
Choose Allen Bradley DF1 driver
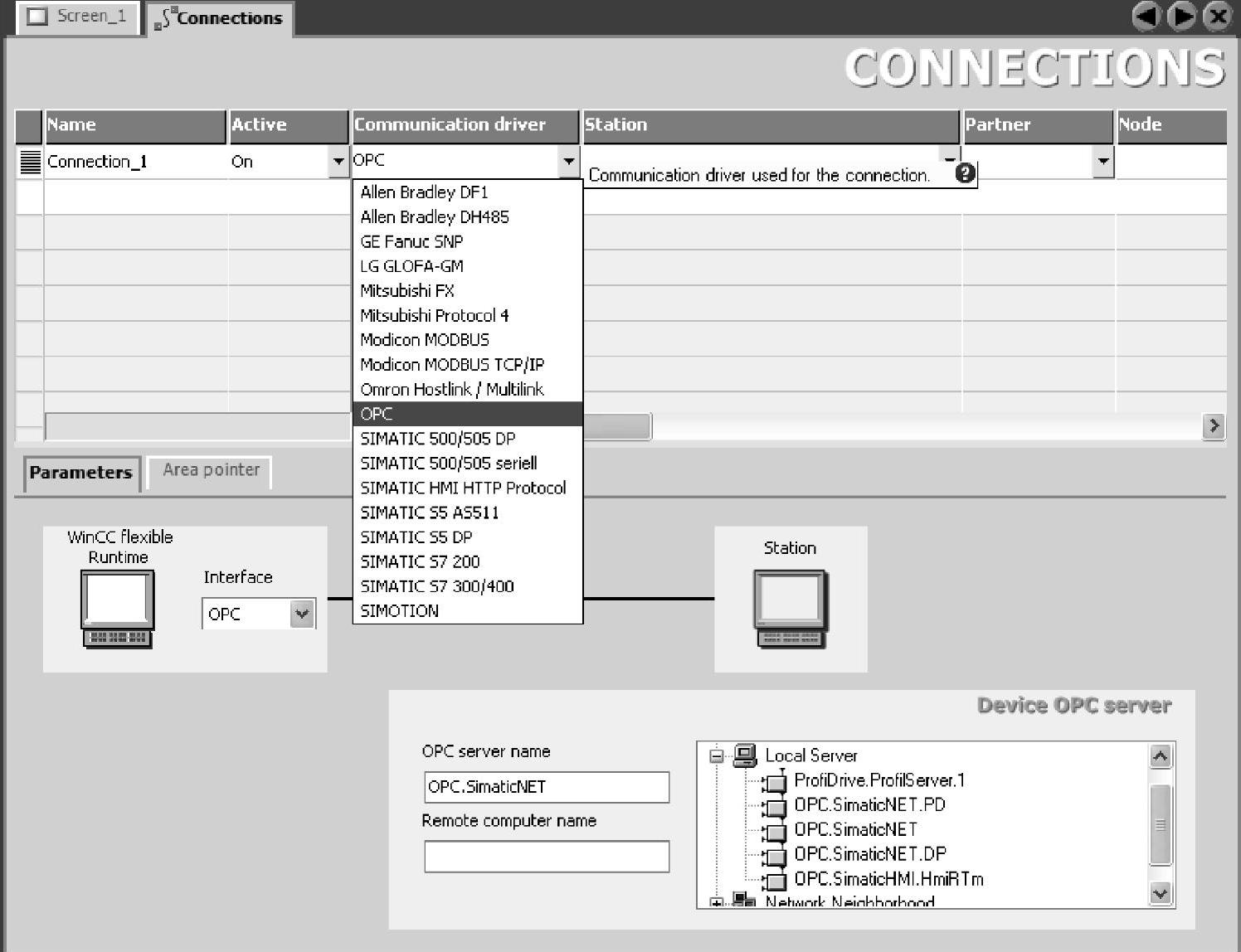(x=468, y=192)
